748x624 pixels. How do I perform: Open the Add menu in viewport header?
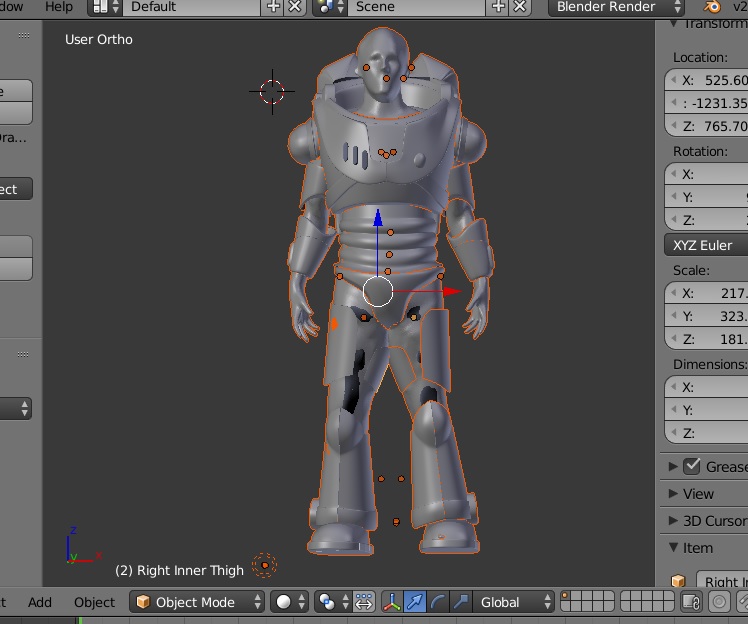[40, 602]
